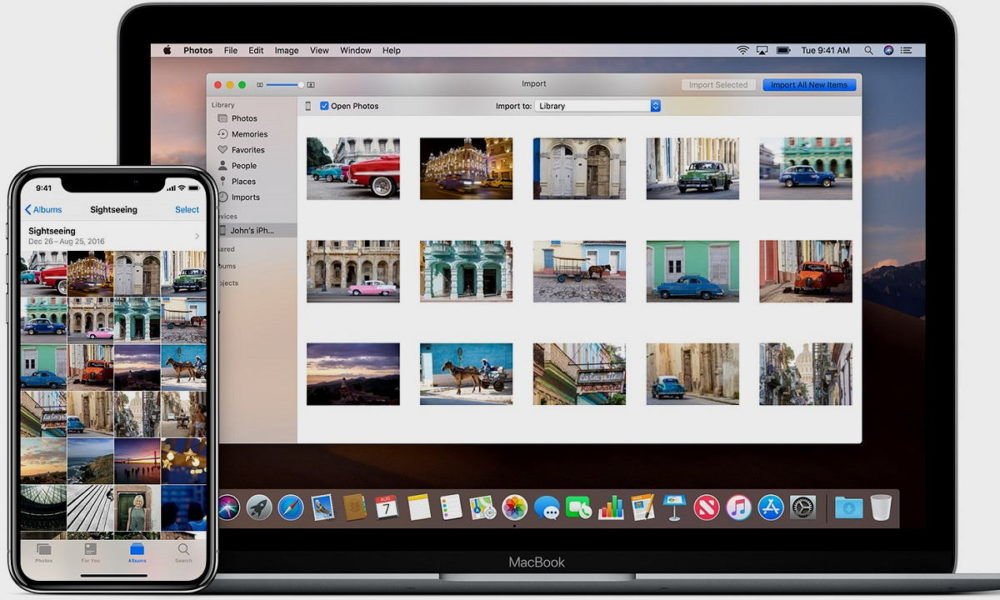Open the Edit menu
The height and width of the screenshot is (600, 1000).
click(x=256, y=50)
